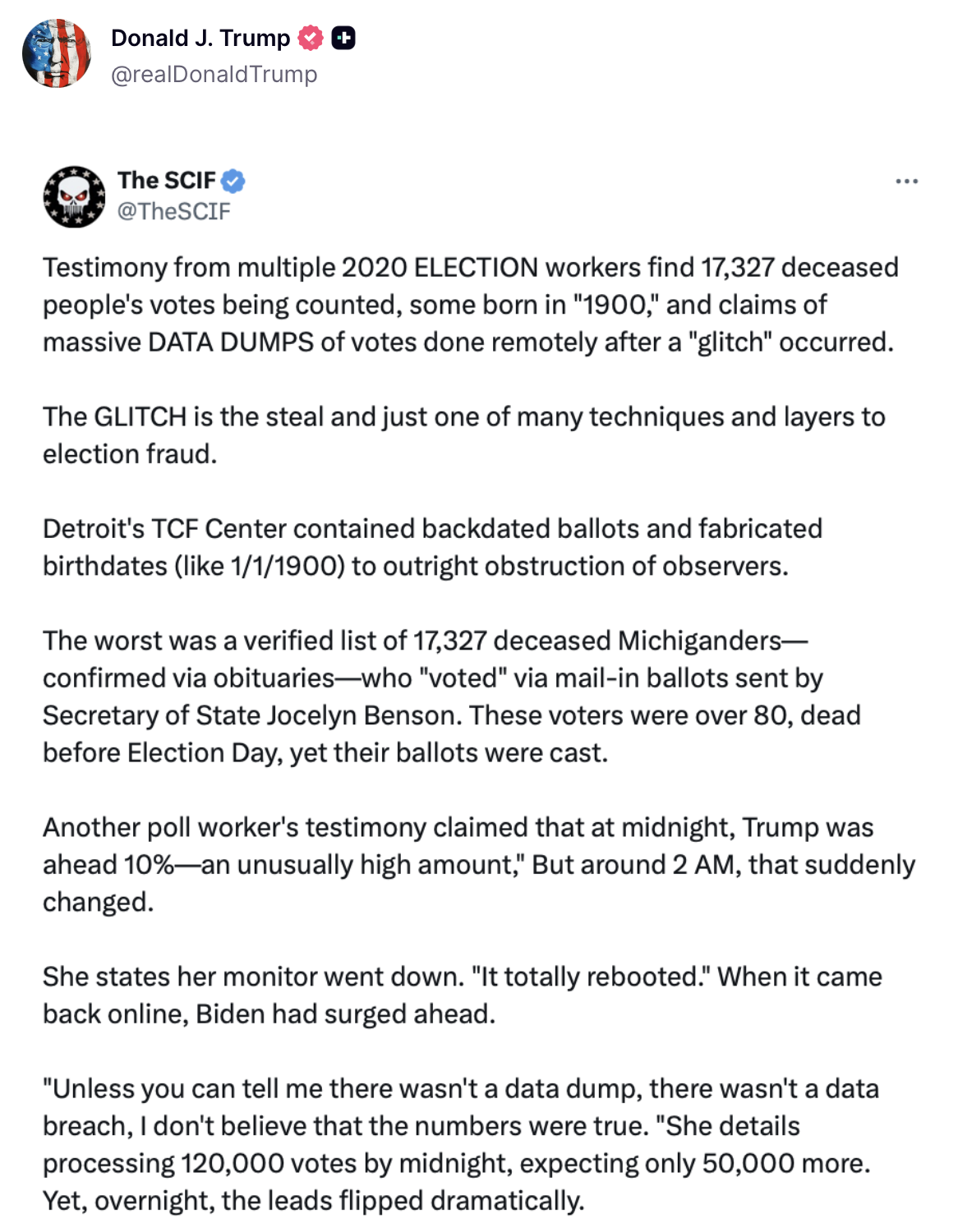958x1232 pixels.
Task: Click the words "DATA DUMPS" in the post
Action: point(231,342)
